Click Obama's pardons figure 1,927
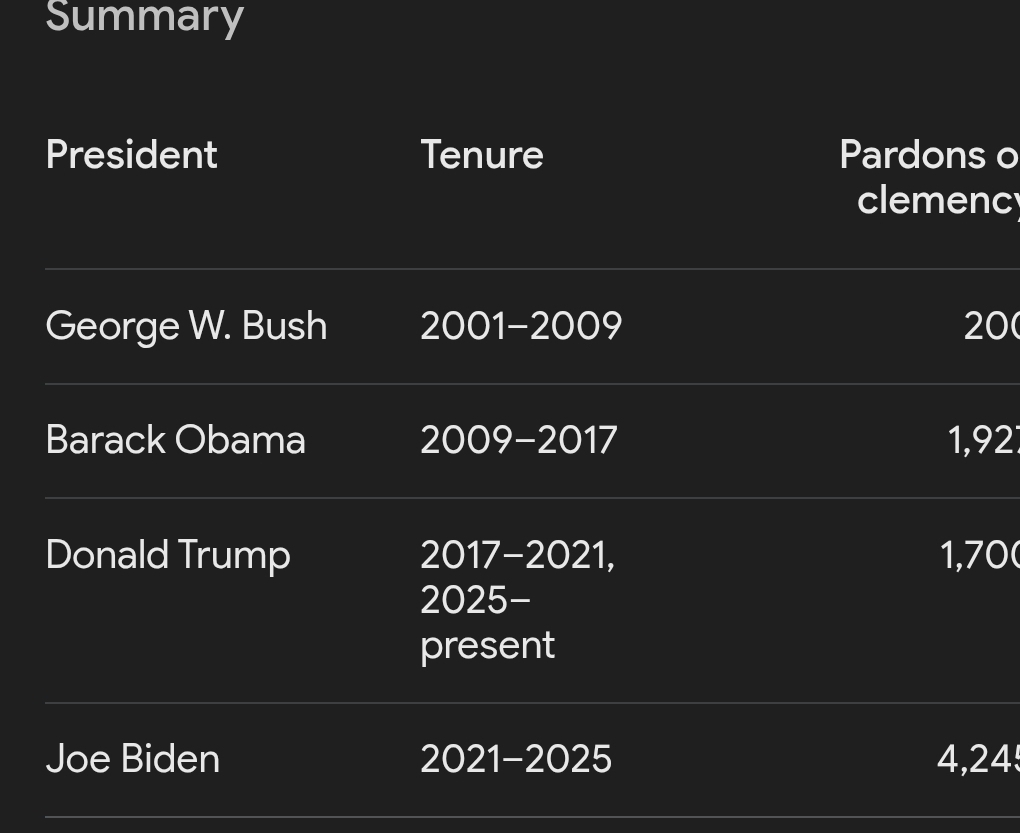The width and height of the screenshot is (1020, 833). point(983,440)
